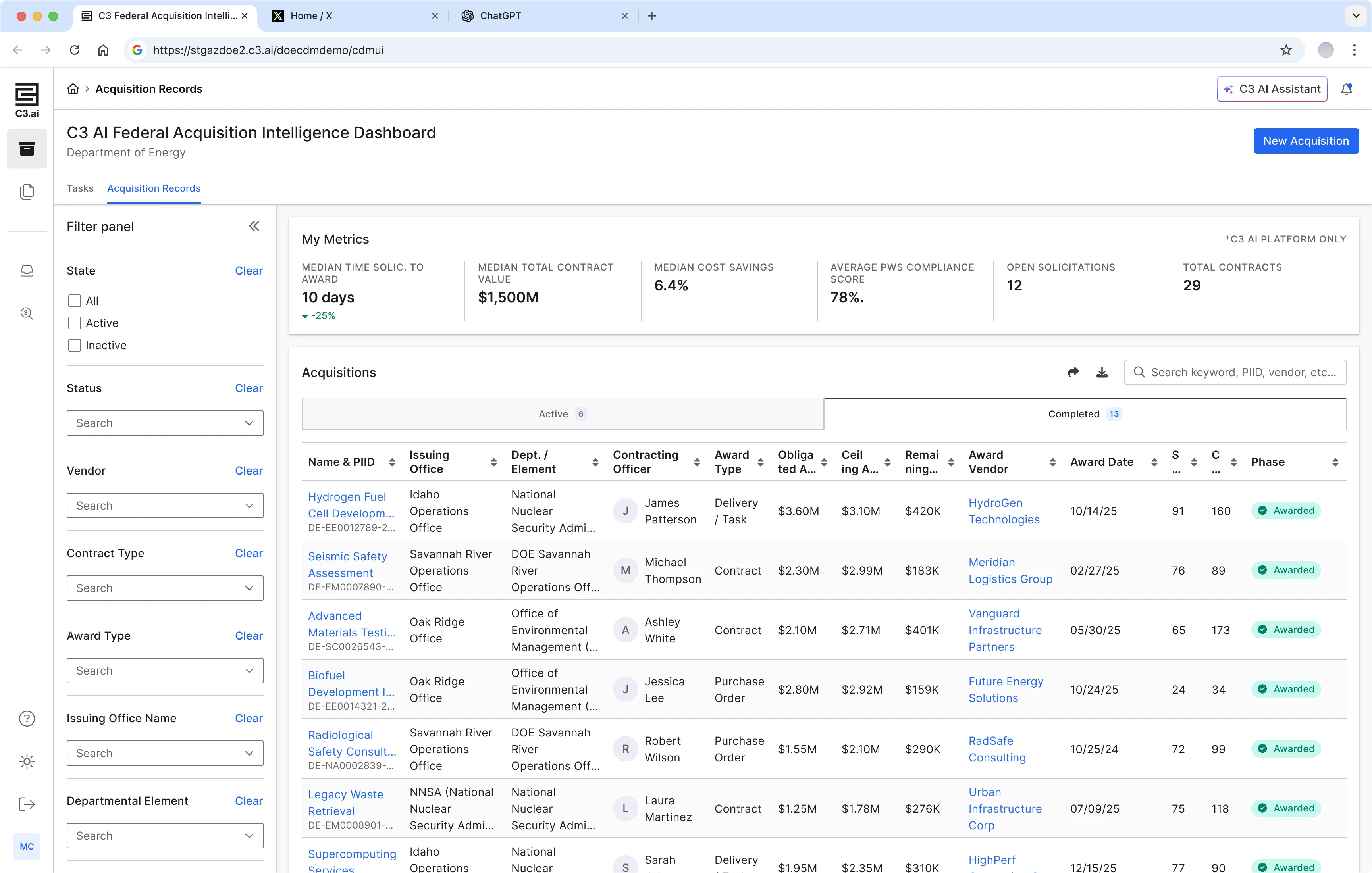This screenshot has height=873, width=1372.
Task: Sort by Award Date column
Action: 1154,462
